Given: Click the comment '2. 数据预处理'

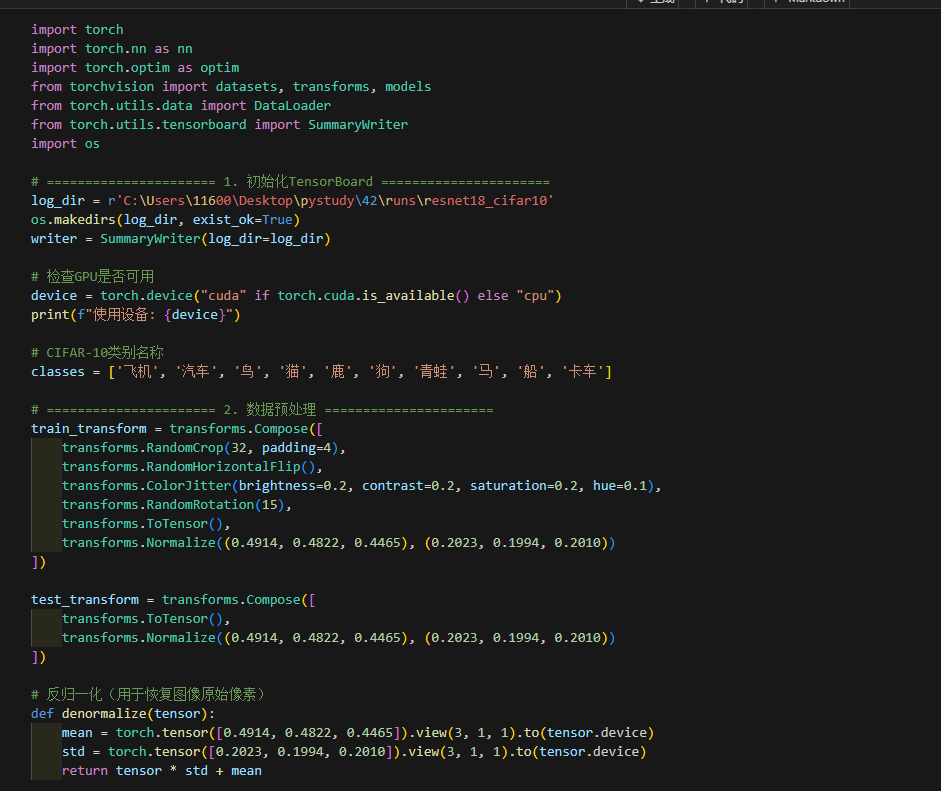Looking at the screenshot, I should point(269,410).
